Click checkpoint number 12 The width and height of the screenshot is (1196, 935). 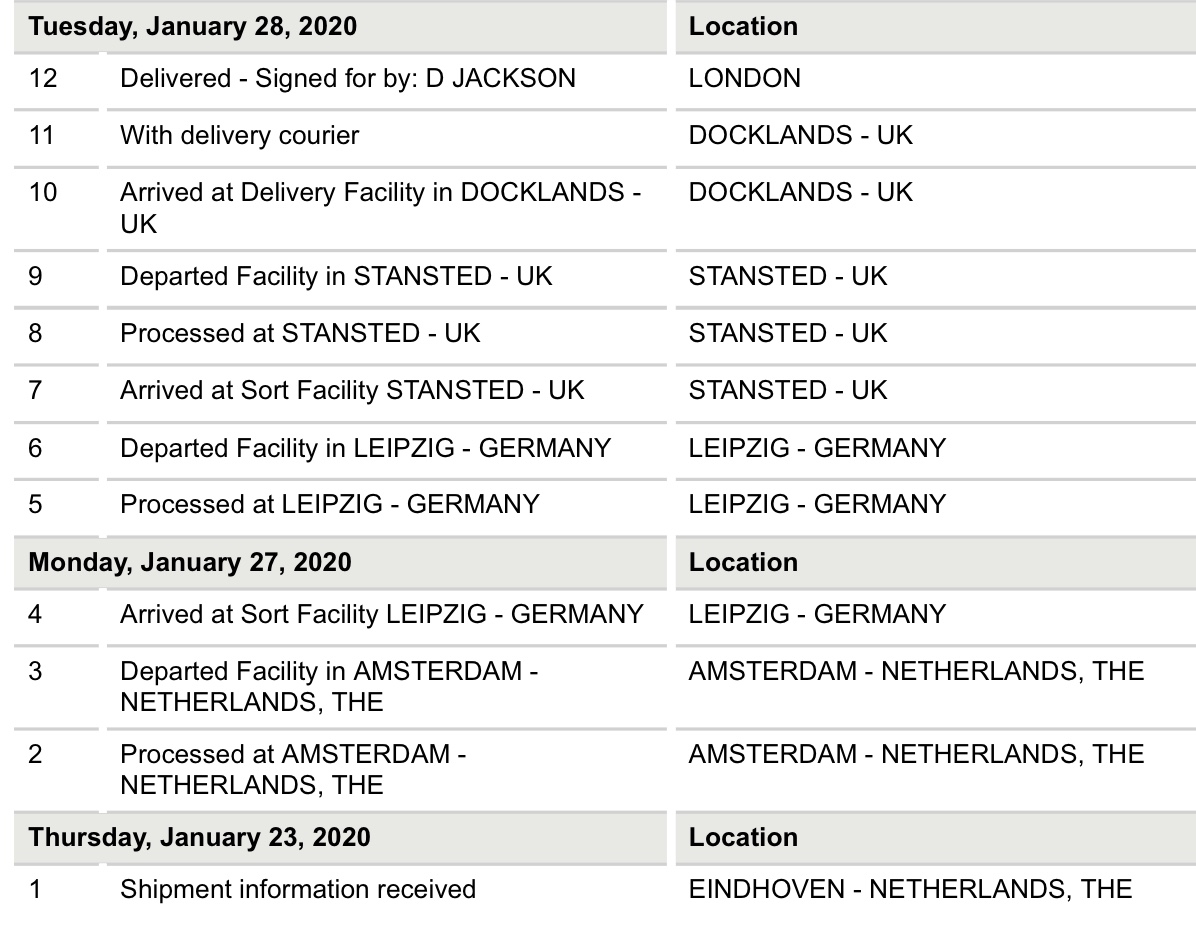pos(43,78)
